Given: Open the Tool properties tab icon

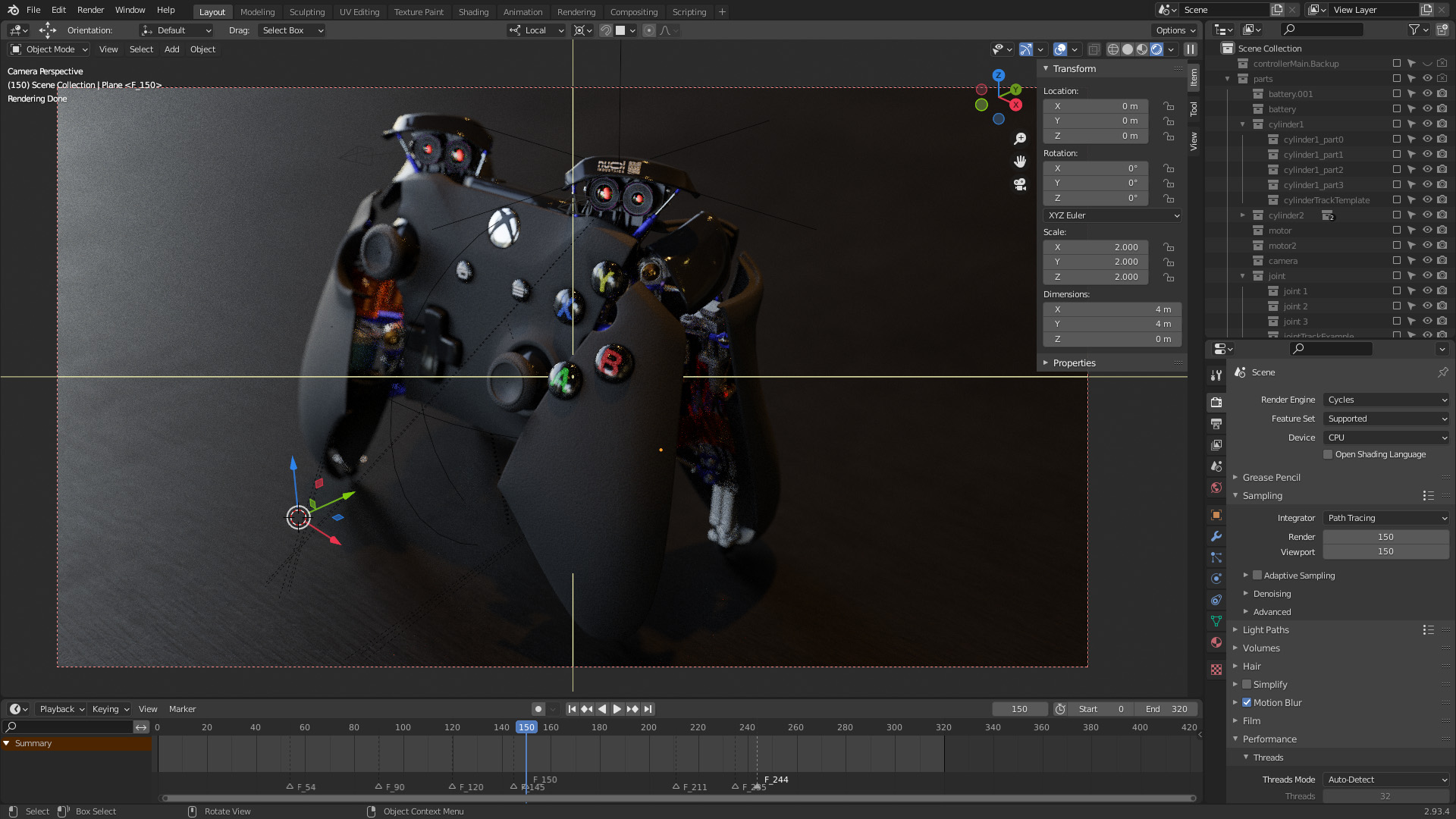Looking at the screenshot, I should (1216, 375).
